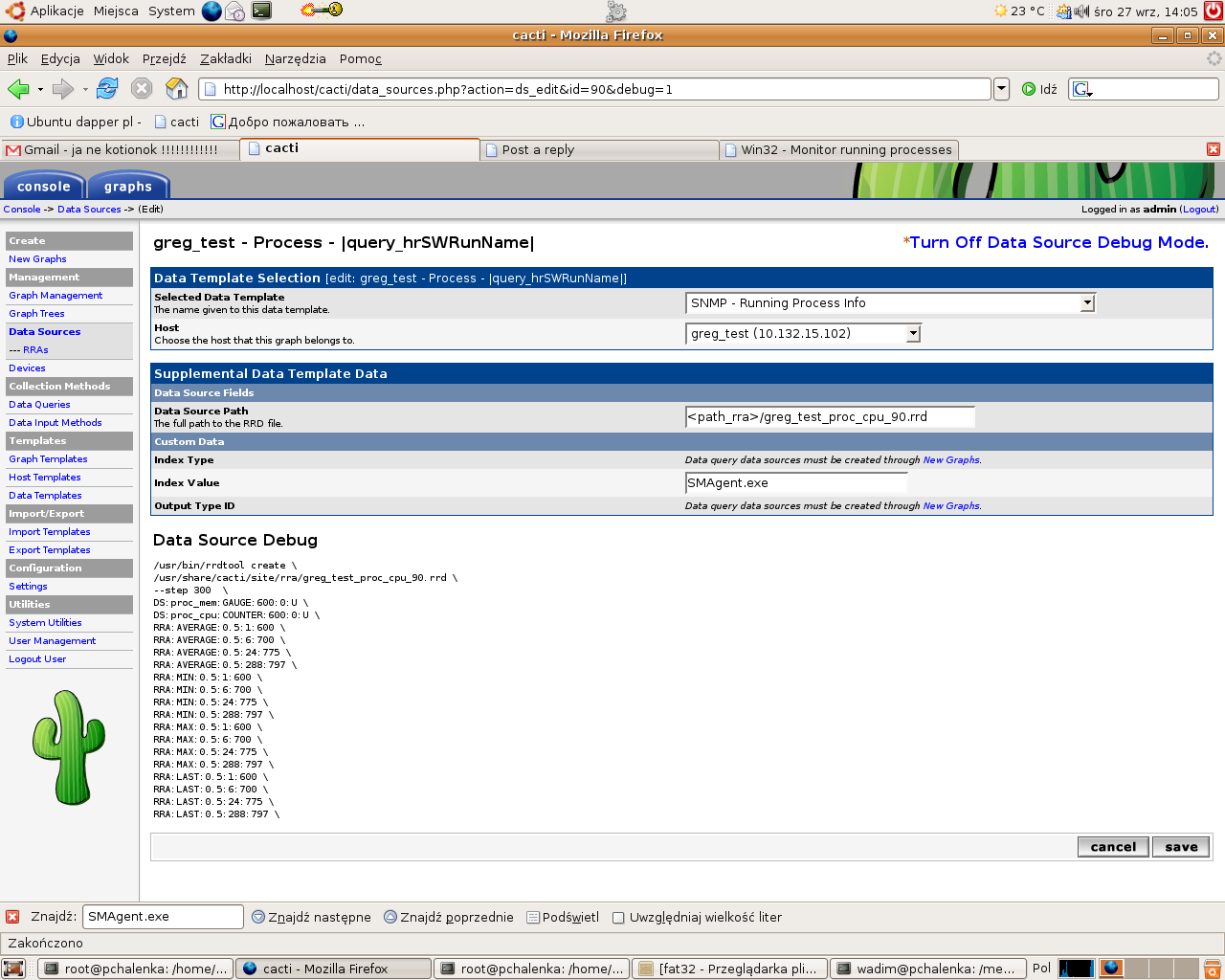This screenshot has width=1225, height=980.
Task: Open the Pomoc menu
Action: coord(361,58)
